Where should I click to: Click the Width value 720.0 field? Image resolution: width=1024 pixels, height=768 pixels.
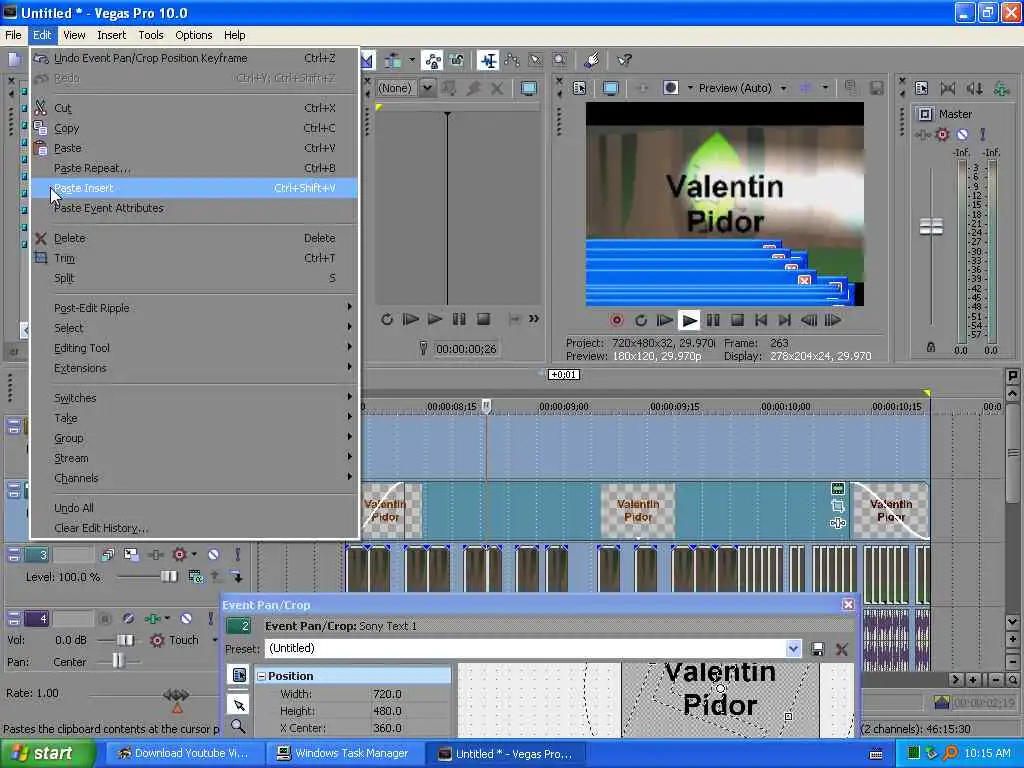point(409,694)
